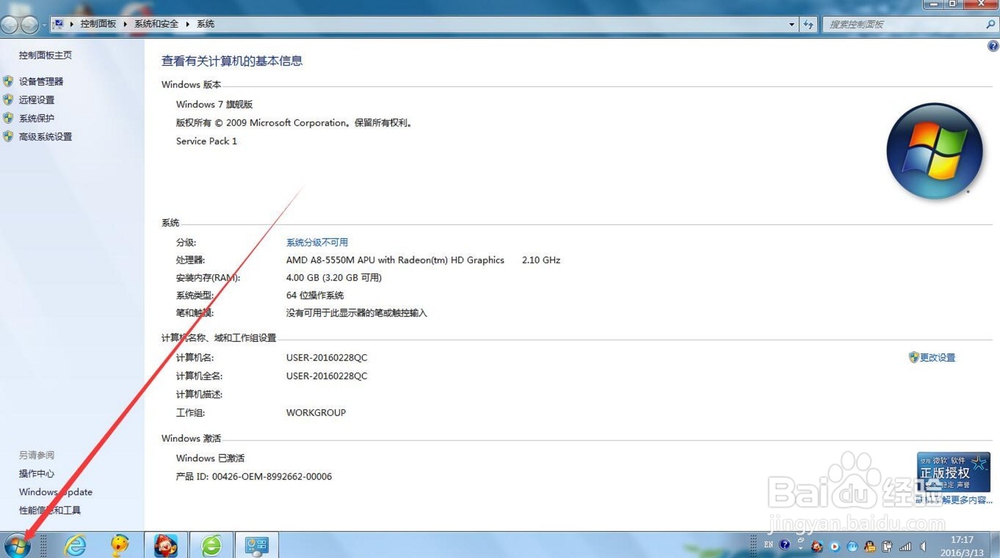Click the network signal bars tray icon
This screenshot has height=558, width=1000.
[x=905, y=547]
